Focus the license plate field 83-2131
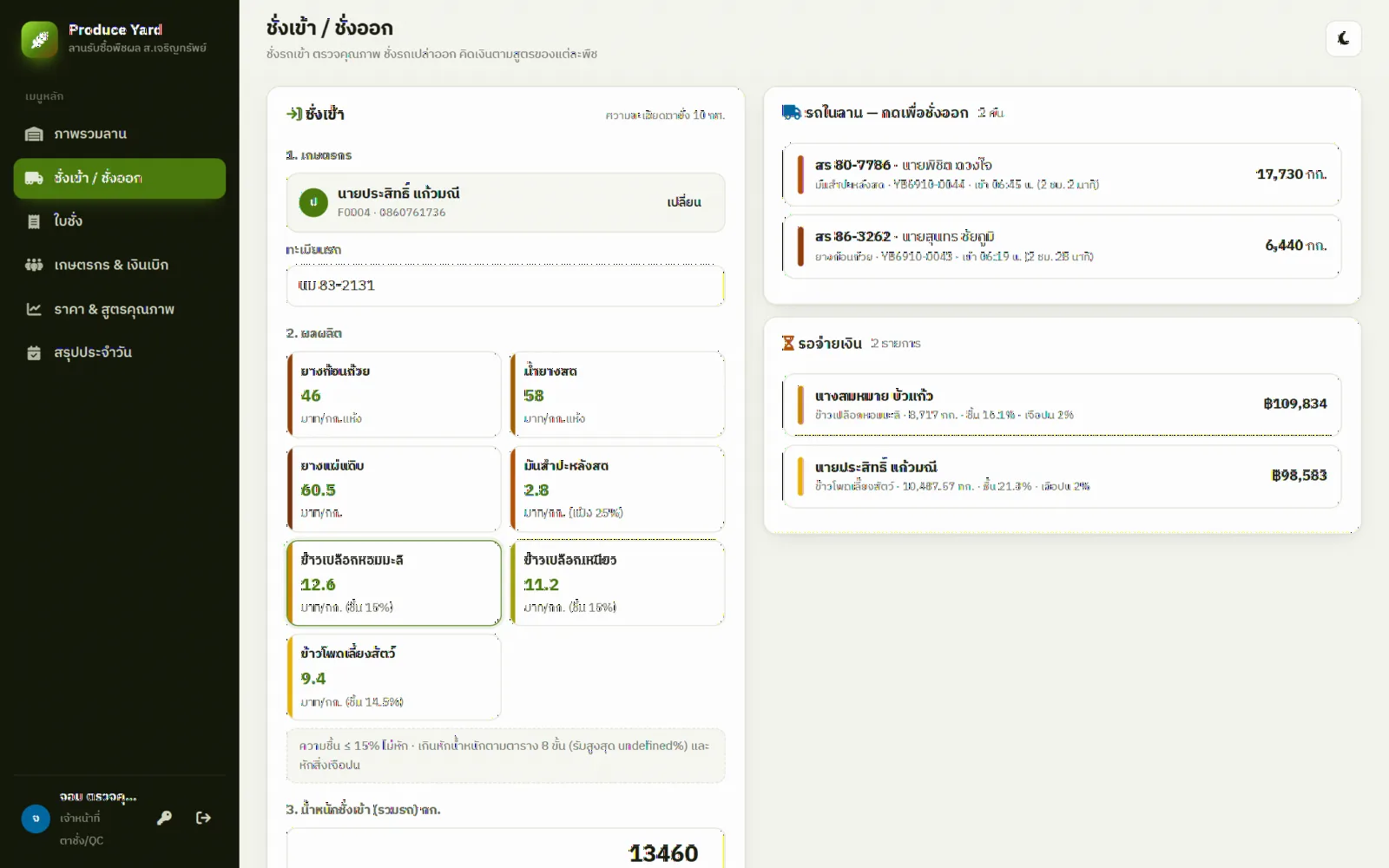1389x868 pixels. (x=505, y=286)
